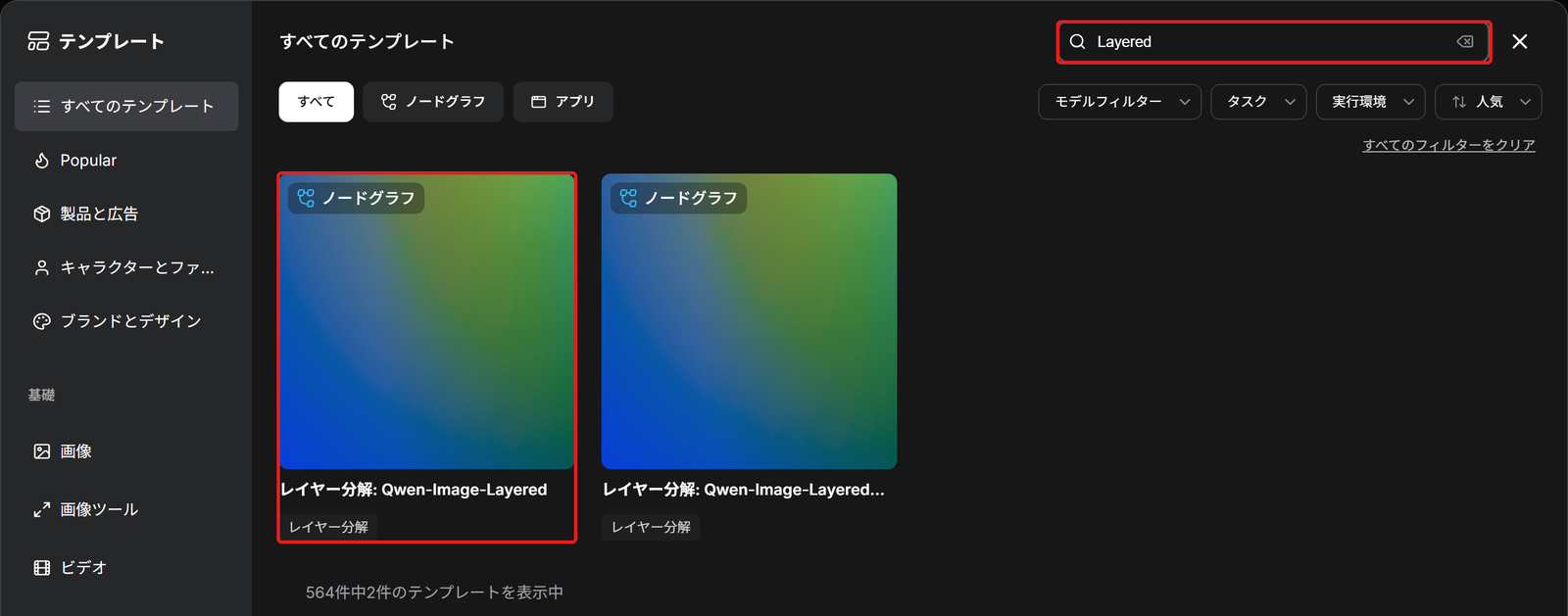Viewport: 1568px width, 616px height.
Task: Switch to the ノードグラフ tab
Action: (x=433, y=102)
